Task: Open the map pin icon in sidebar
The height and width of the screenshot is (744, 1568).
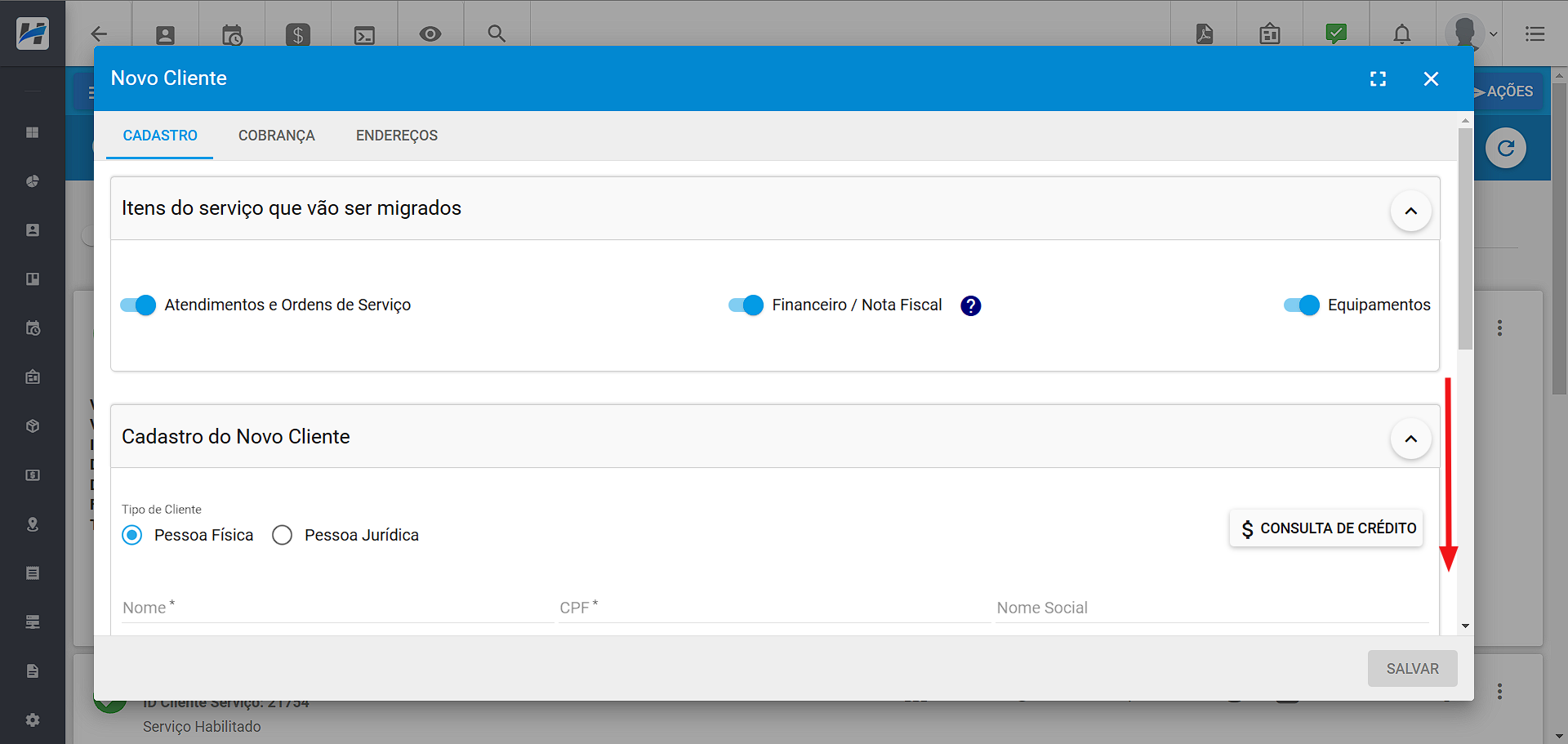Action: [x=33, y=524]
